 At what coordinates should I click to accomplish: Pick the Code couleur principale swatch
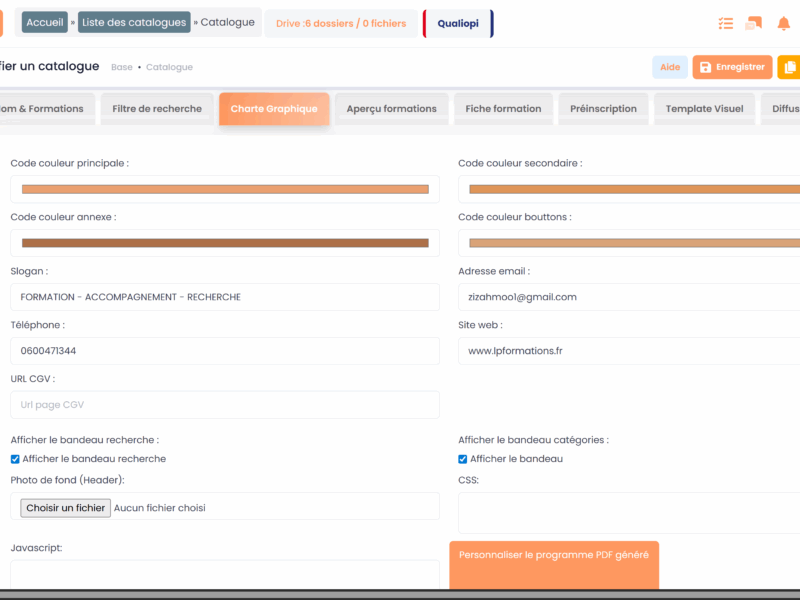225,189
